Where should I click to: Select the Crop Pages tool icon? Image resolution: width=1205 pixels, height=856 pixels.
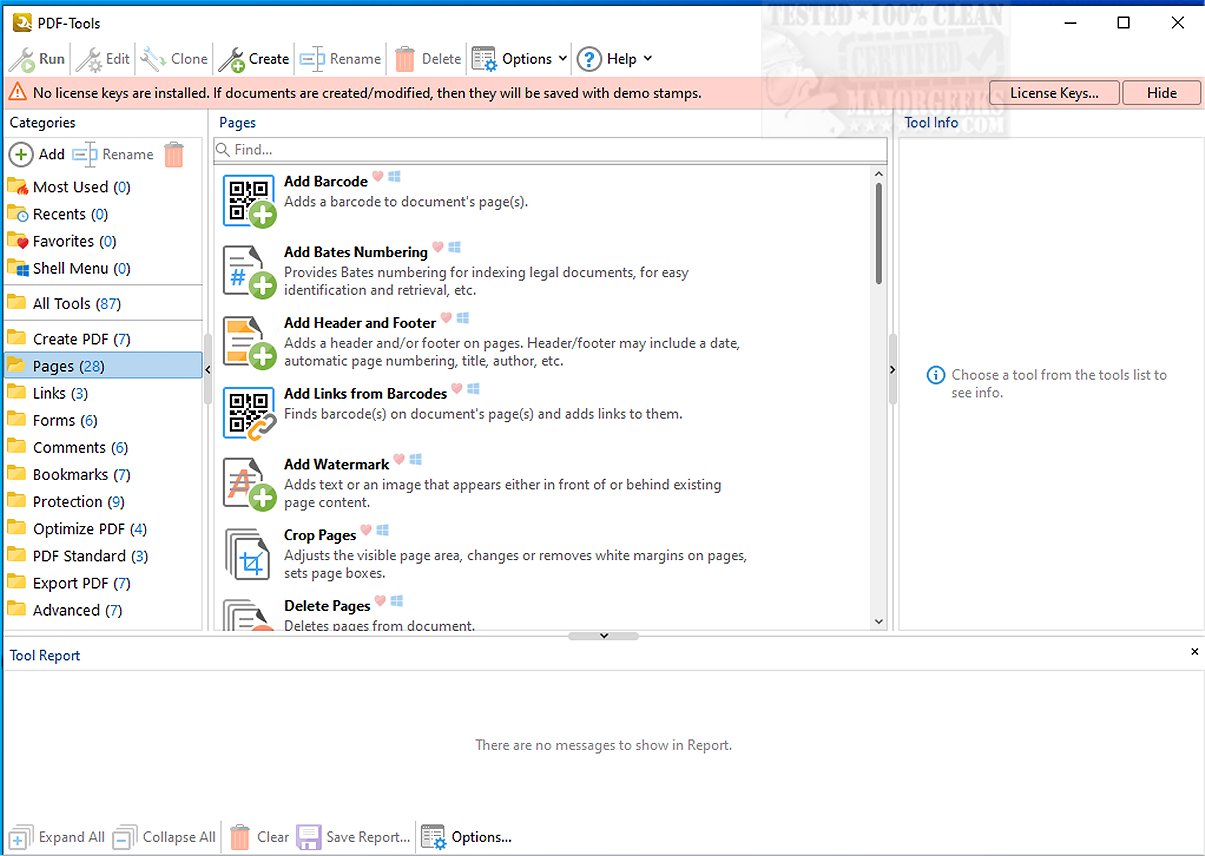pyautogui.click(x=248, y=555)
